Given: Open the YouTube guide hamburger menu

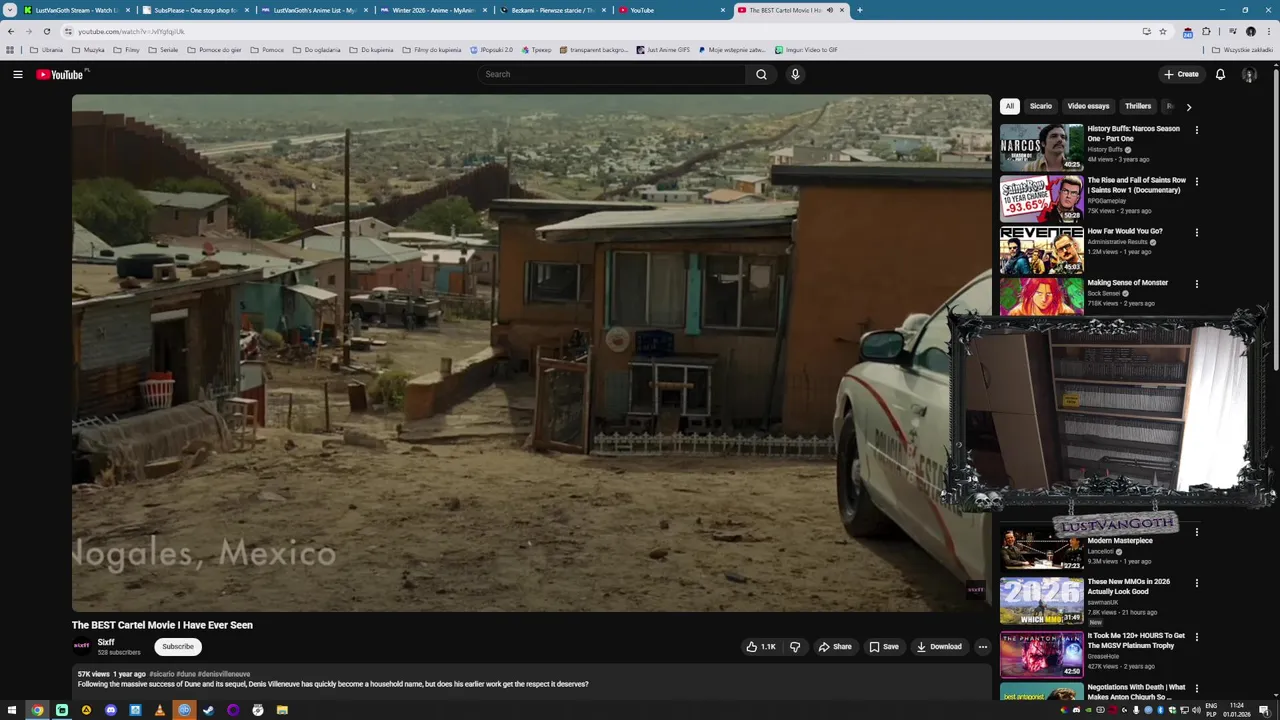Looking at the screenshot, I should click(18, 74).
